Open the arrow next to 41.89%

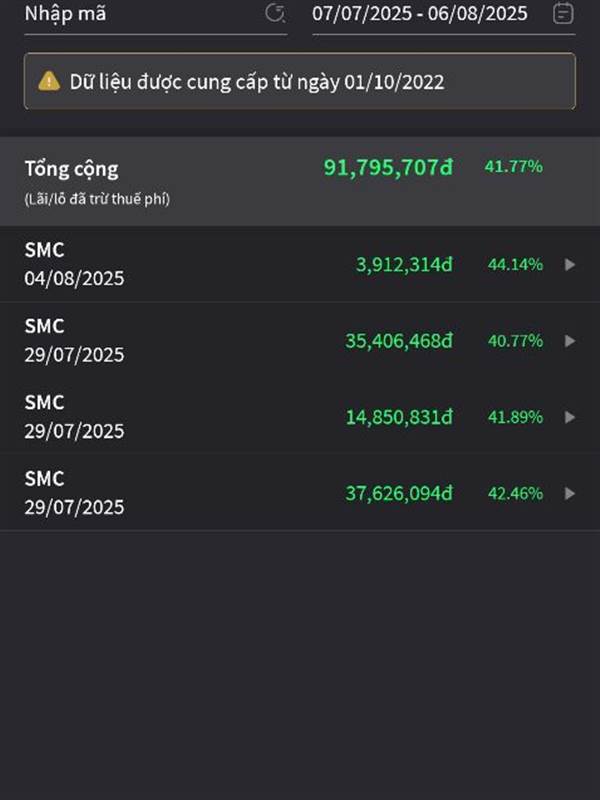[570, 417]
